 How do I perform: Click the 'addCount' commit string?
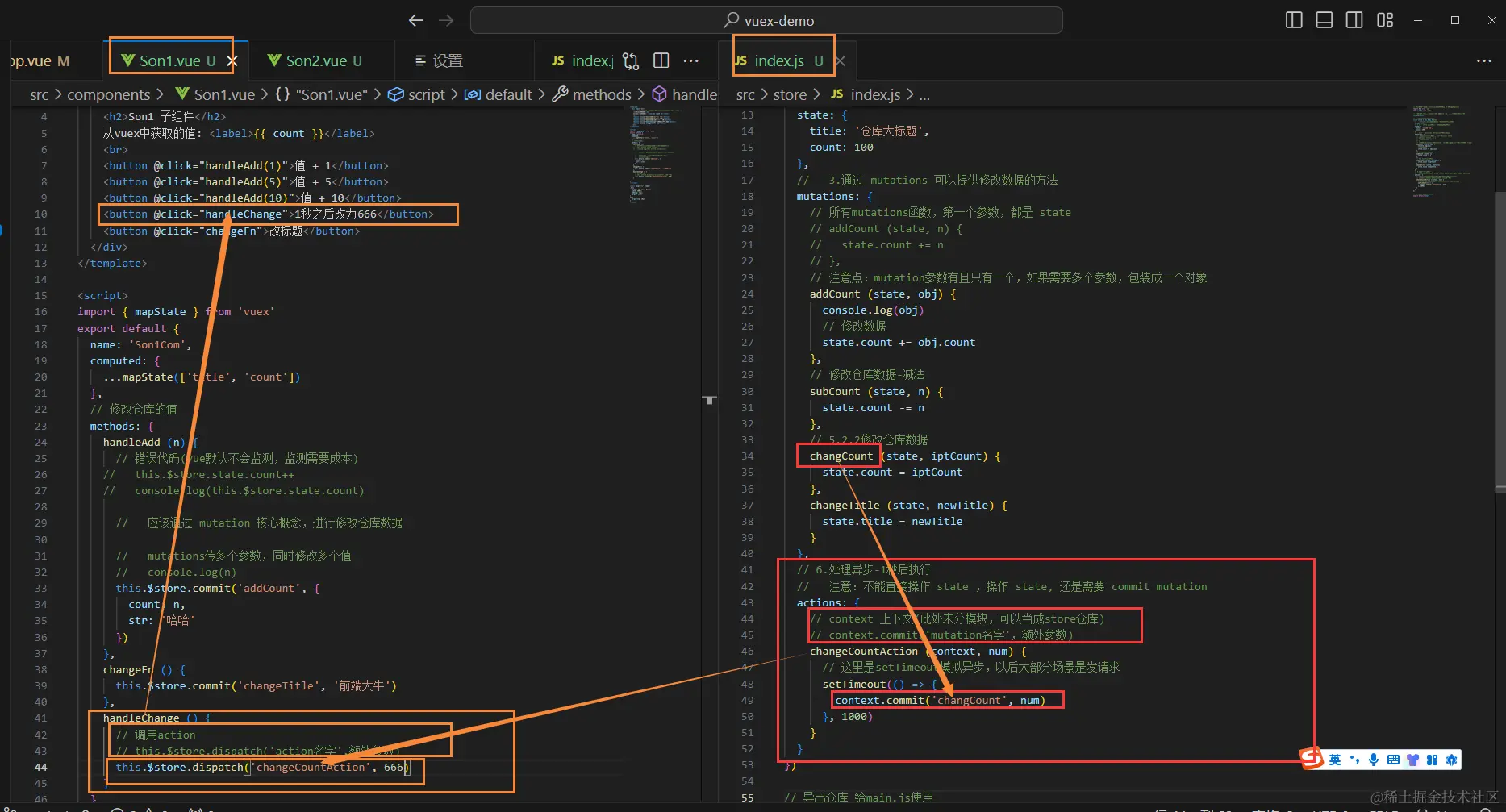tap(269, 588)
